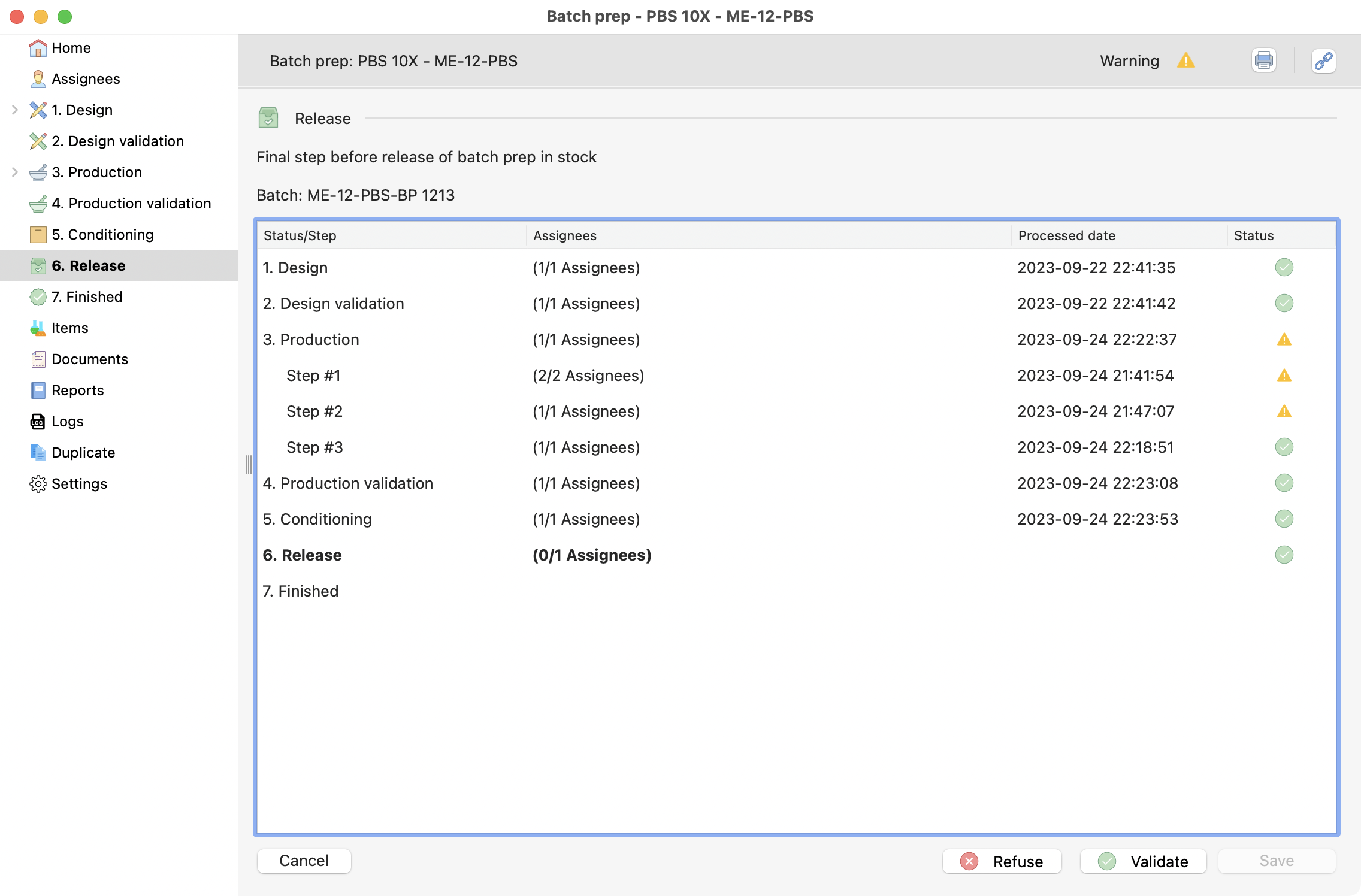Select 5. Conditioning in the sidebar
1361x896 pixels.
coord(119,235)
